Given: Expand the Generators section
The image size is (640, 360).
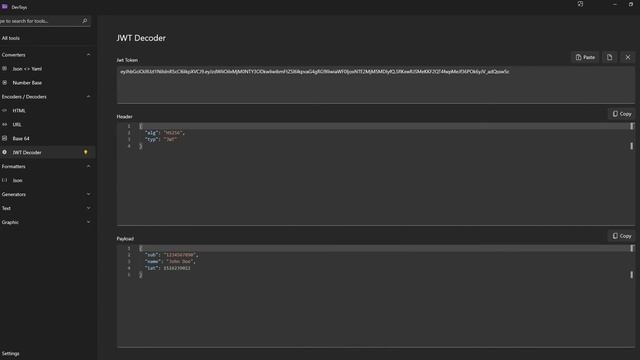Looking at the screenshot, I should tap(88, 194).
